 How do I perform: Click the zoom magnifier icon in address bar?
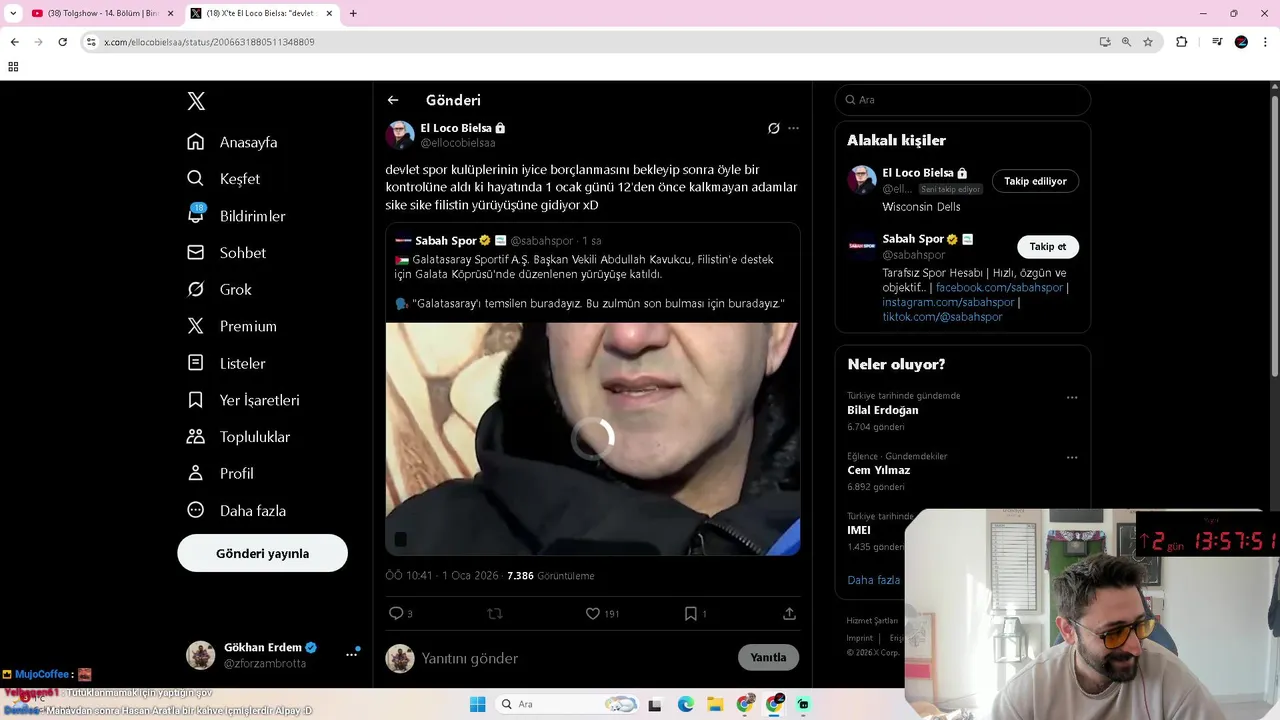click(x=1126, y=42)
